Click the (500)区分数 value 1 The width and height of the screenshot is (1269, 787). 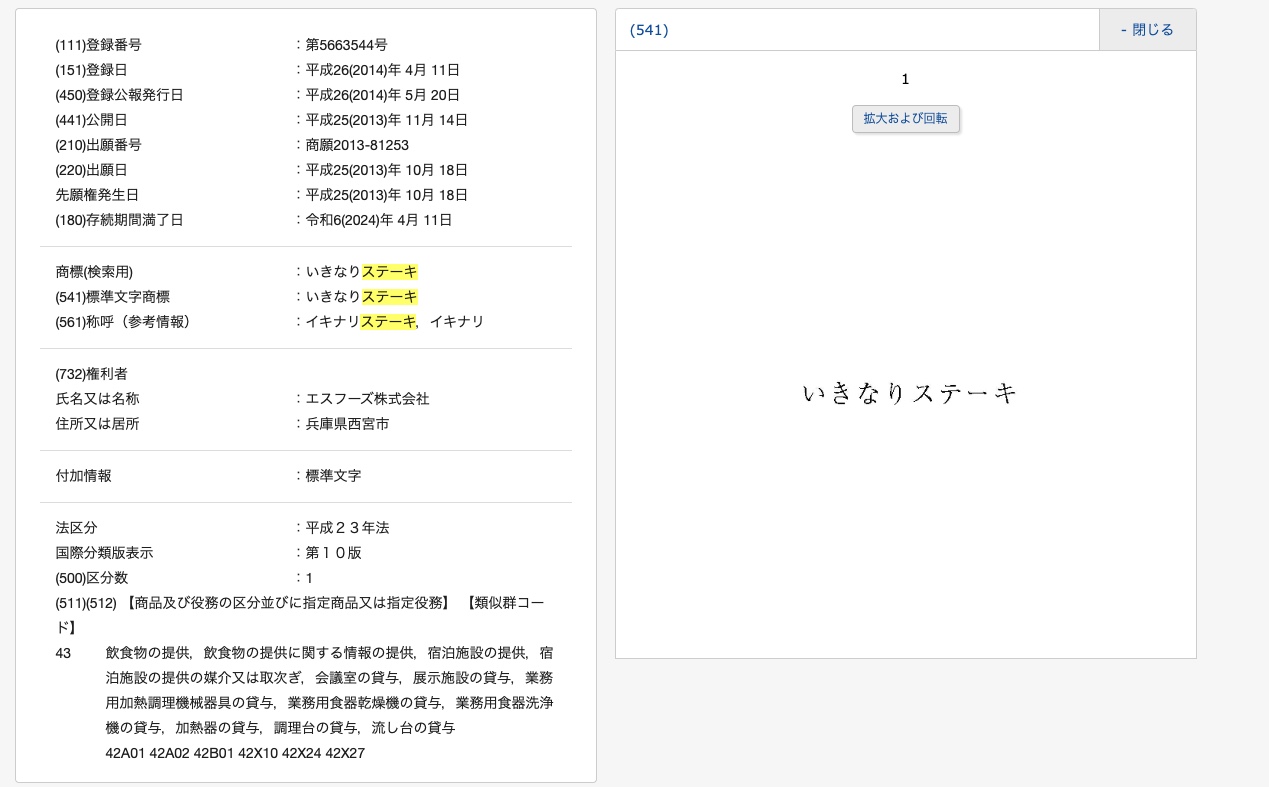309,578
